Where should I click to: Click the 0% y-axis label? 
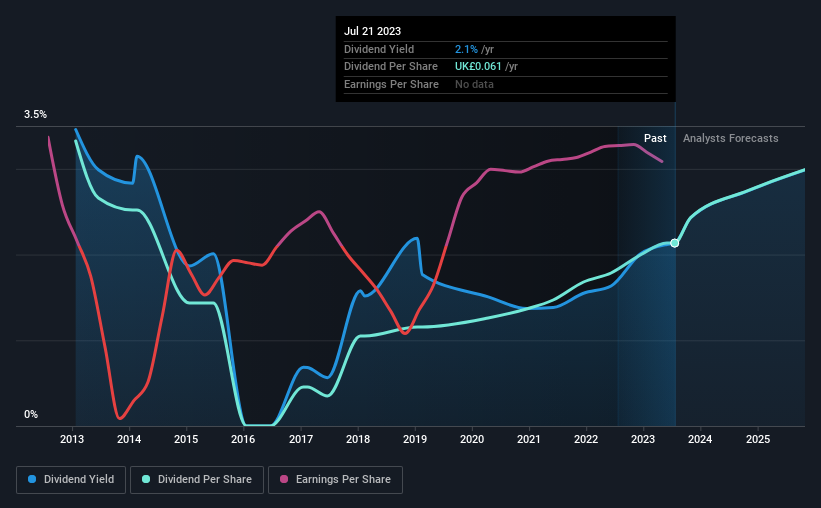[31, 414]
